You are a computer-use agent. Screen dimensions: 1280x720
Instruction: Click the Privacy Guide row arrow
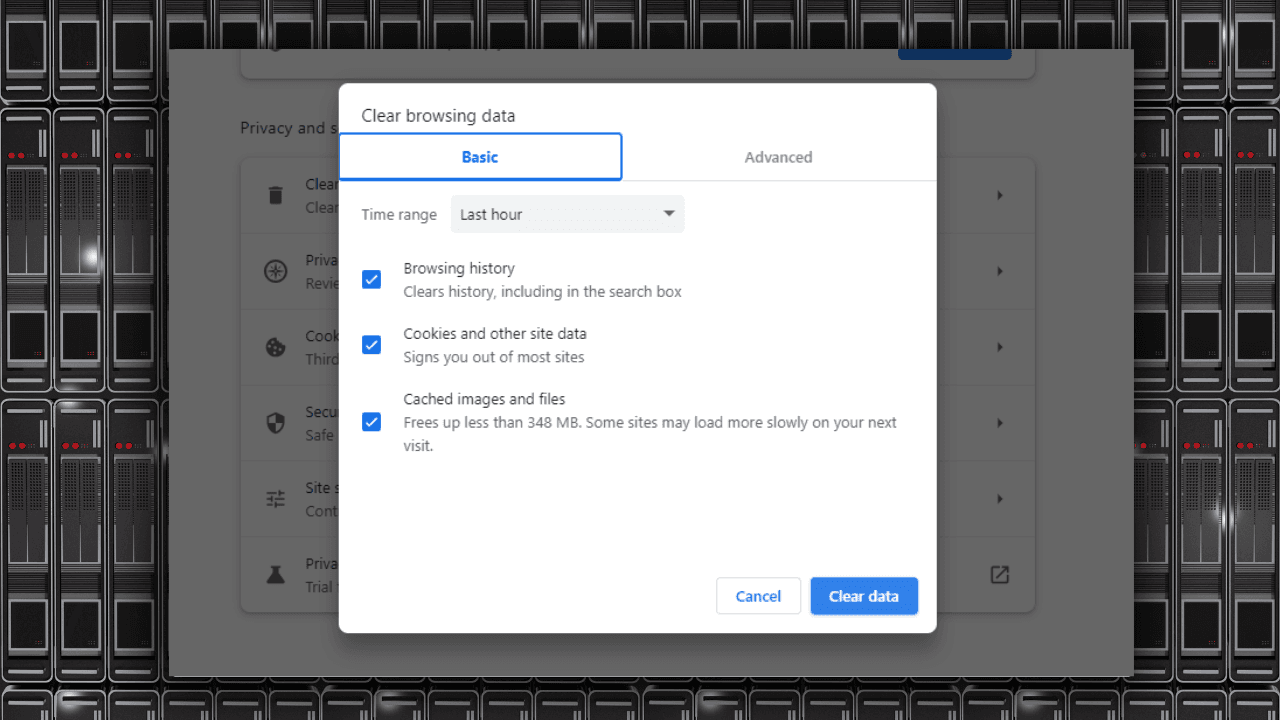[1000, 271]
